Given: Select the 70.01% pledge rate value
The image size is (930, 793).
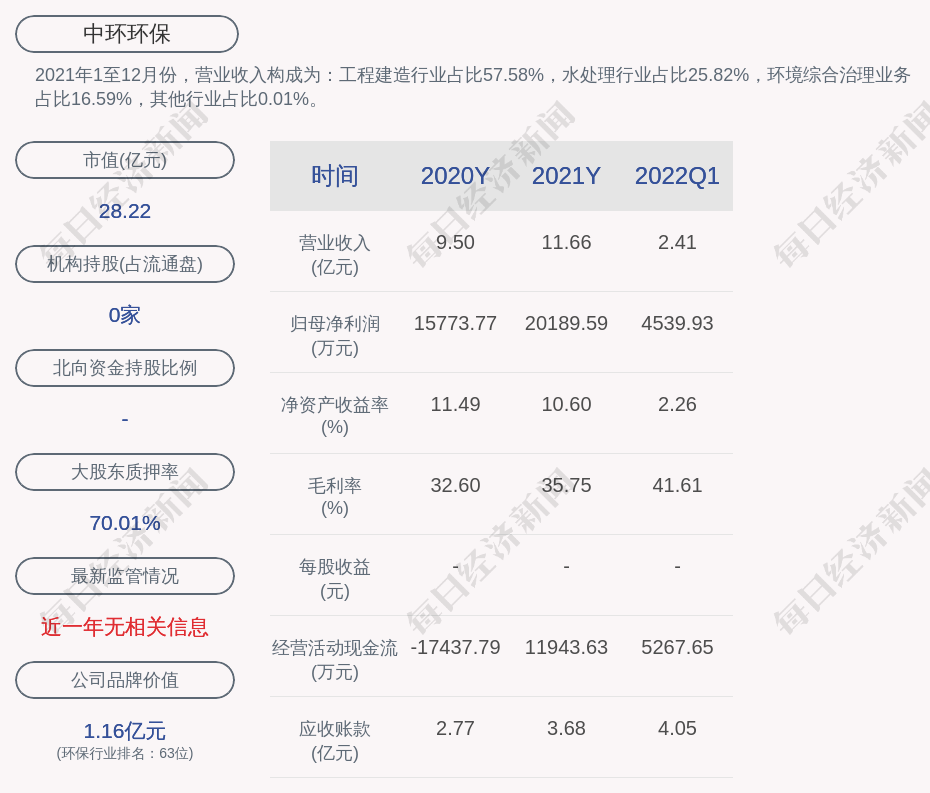Looking at the screenshot, I should click(x=125, y=523).
